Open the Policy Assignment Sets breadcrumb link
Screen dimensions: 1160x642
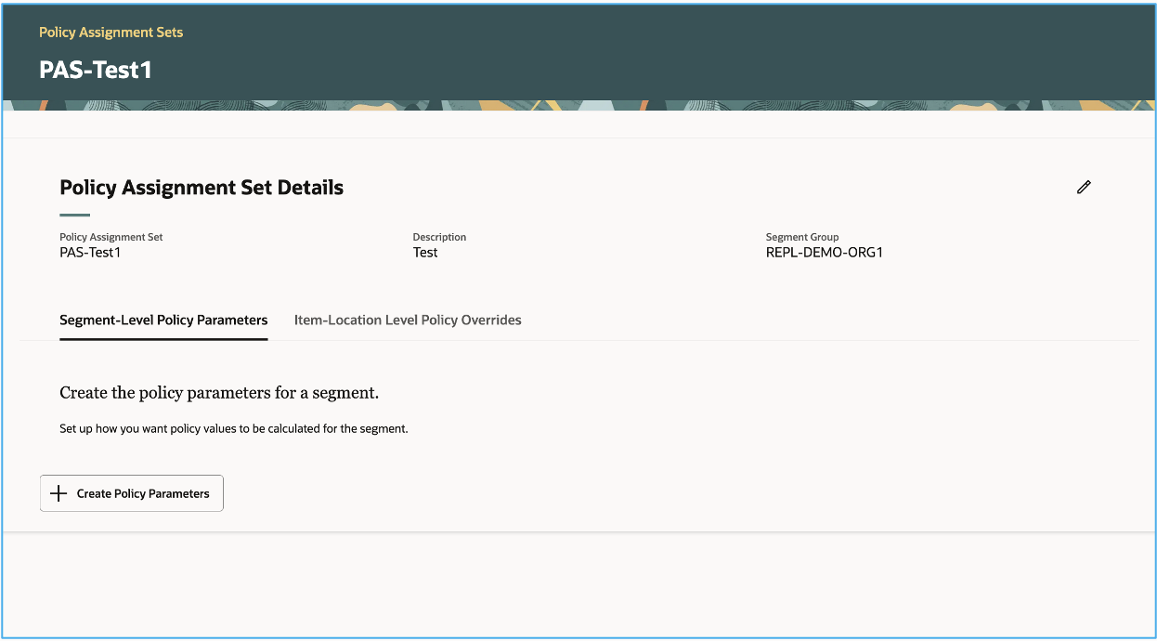click(x=111, y=33)
